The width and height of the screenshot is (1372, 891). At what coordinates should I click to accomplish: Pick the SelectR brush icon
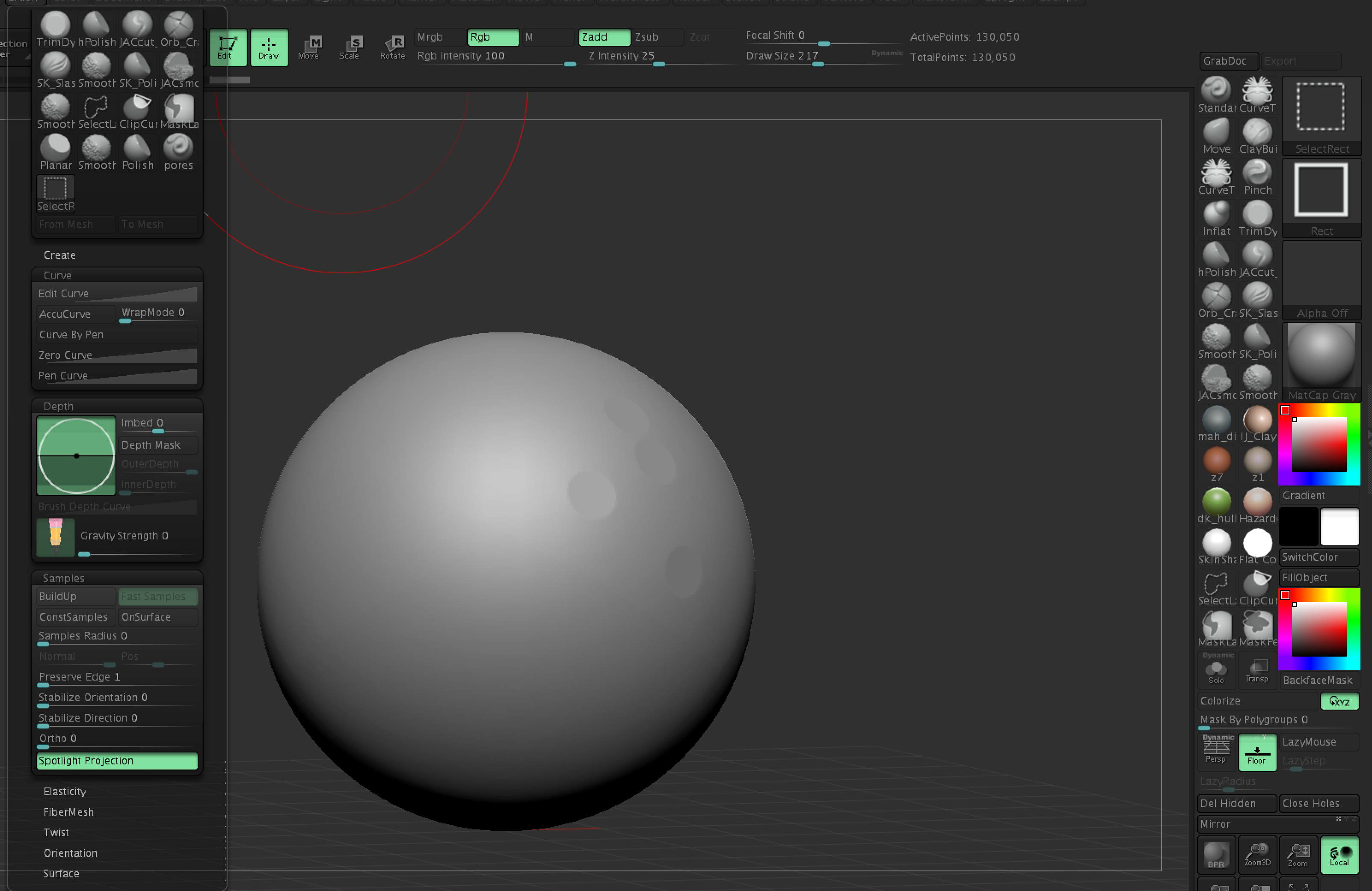[56, 194]
